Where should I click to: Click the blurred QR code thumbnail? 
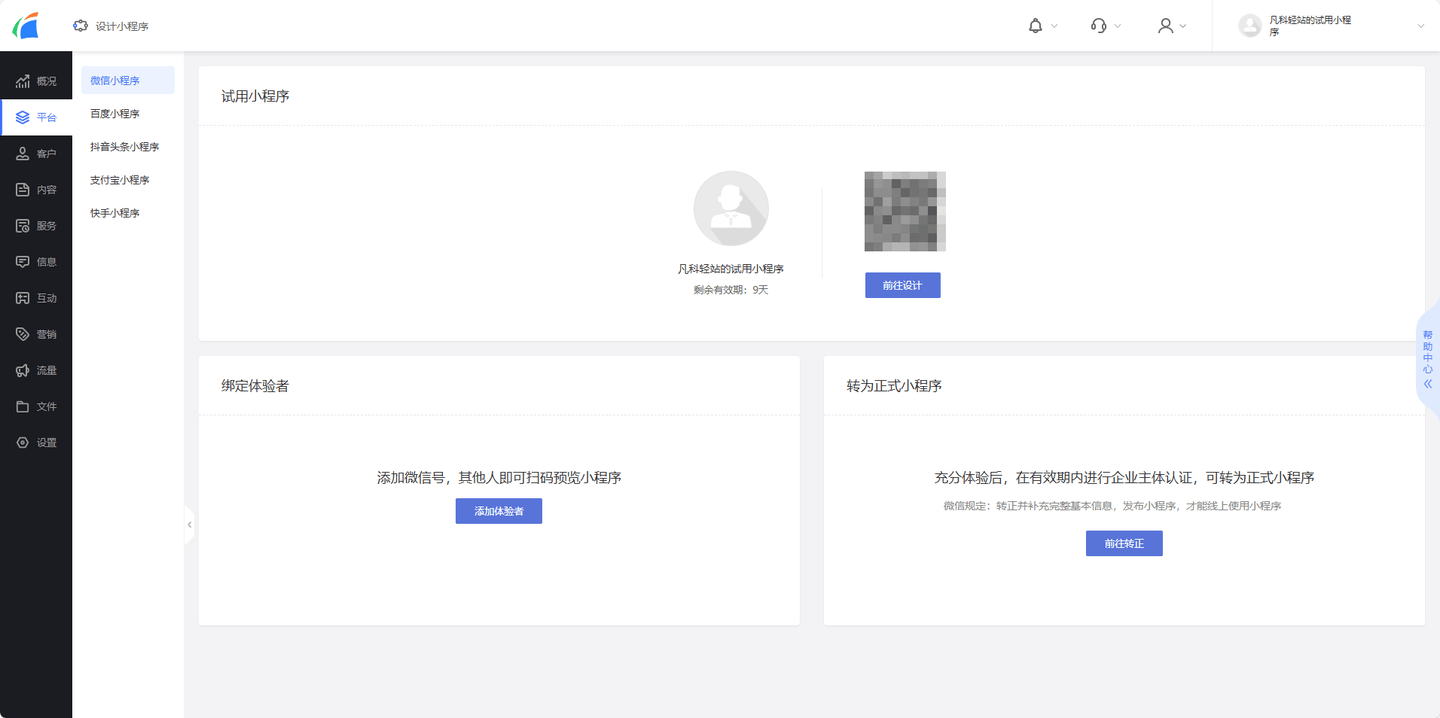click(x=905, y=211)
